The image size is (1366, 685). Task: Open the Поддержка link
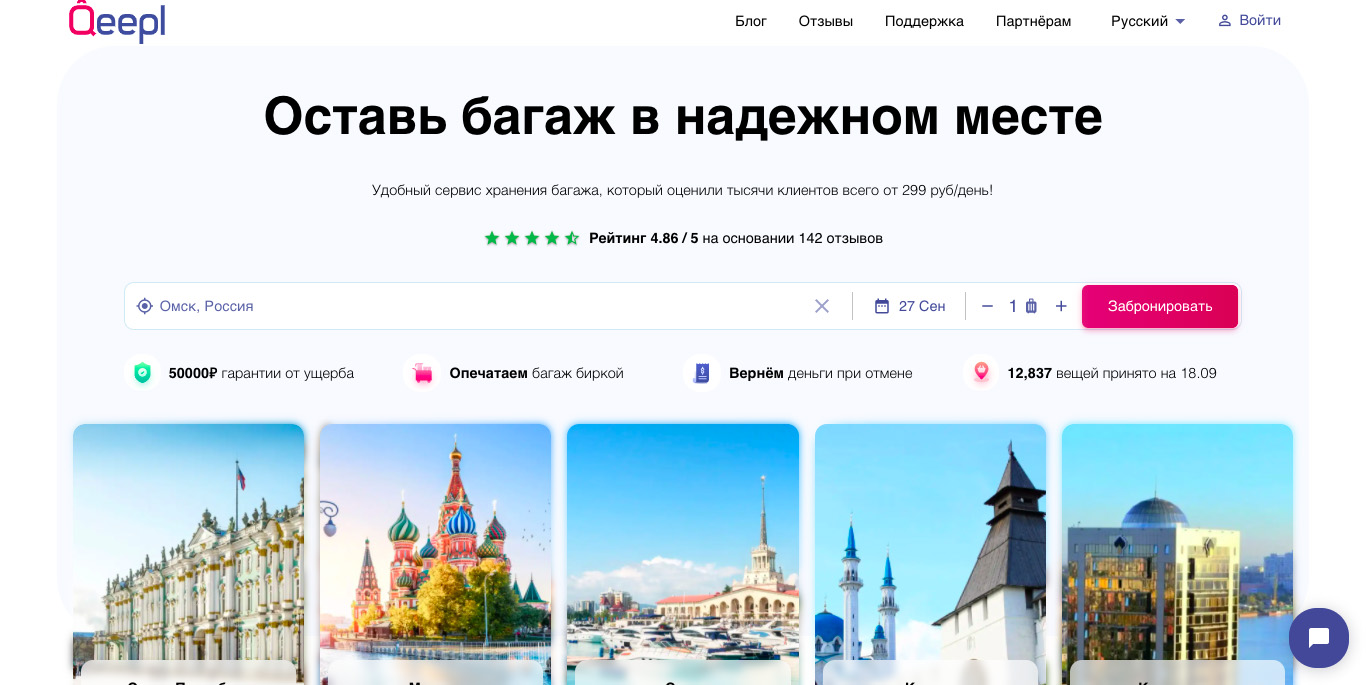point(924,21)
